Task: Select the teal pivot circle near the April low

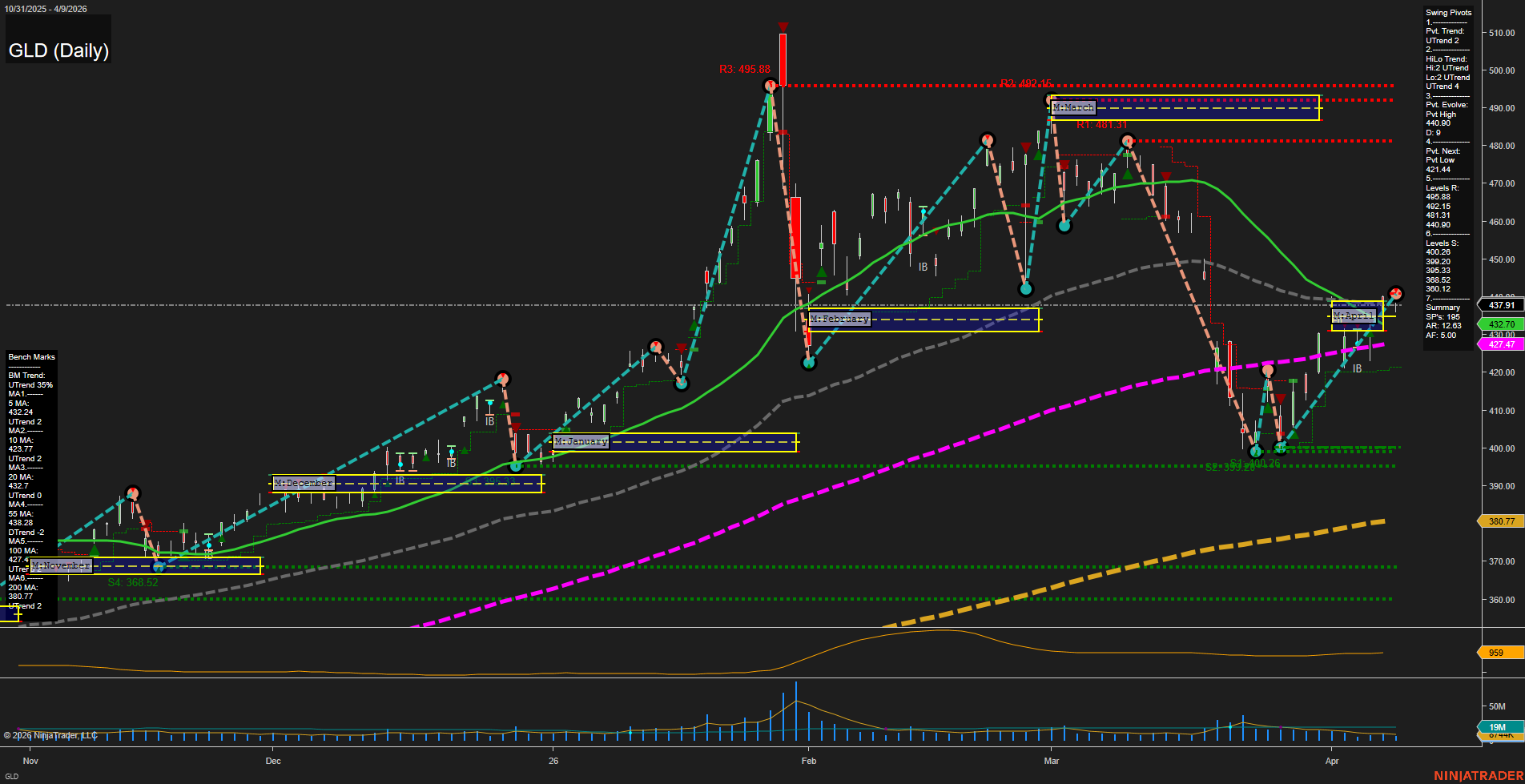Action: pyautogui.click(x=1254, y=452)
